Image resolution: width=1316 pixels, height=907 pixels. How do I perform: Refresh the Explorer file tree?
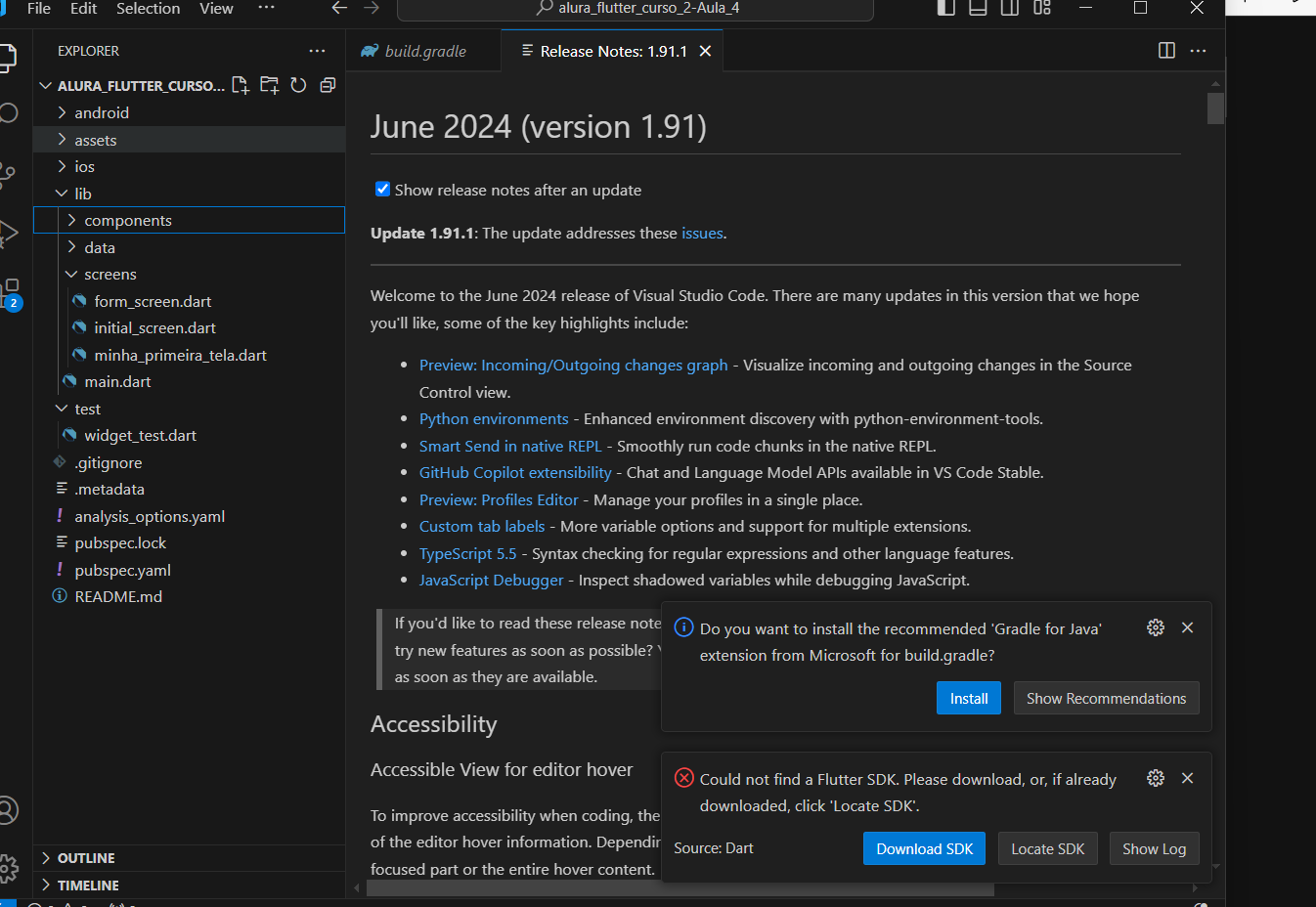pos(298,85)
